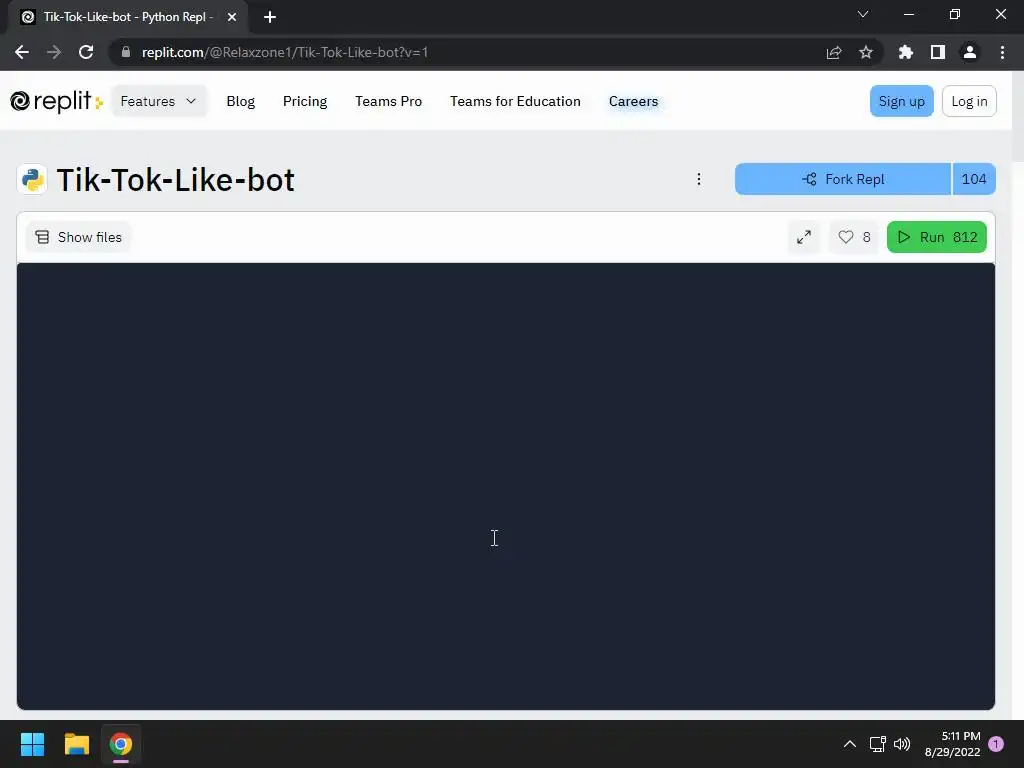Expand the repl to fullscreen
Viewport: 1024px width, 768px height.
point(804,237)
